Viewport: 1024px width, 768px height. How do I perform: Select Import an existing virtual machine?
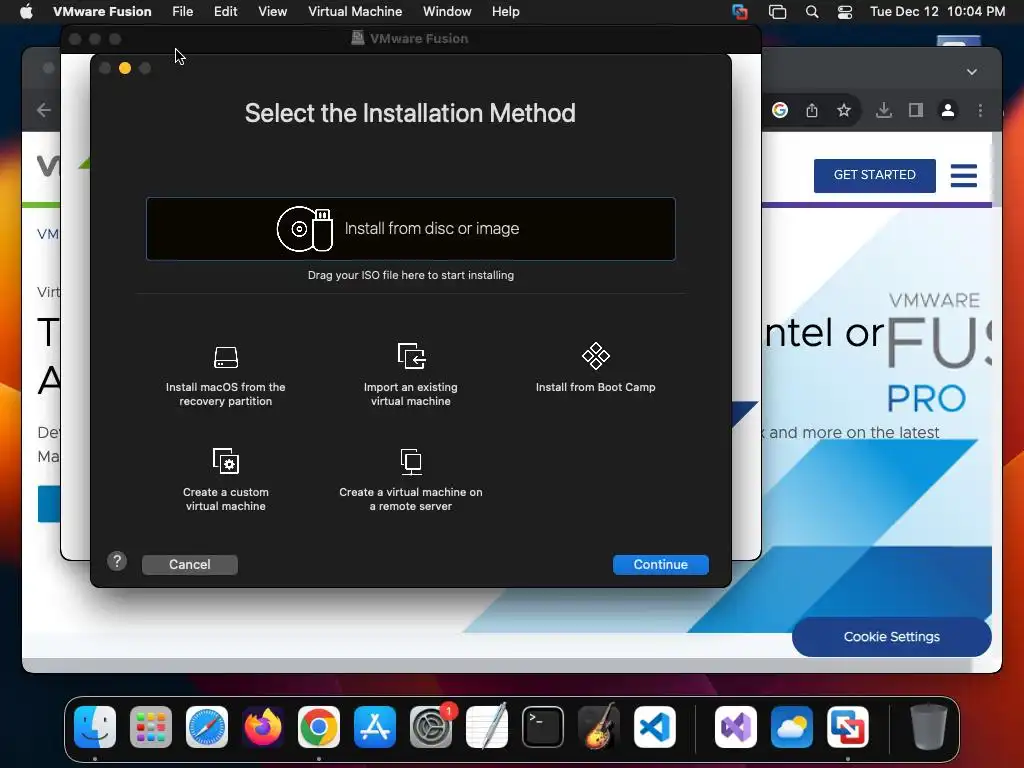point(411,376)
